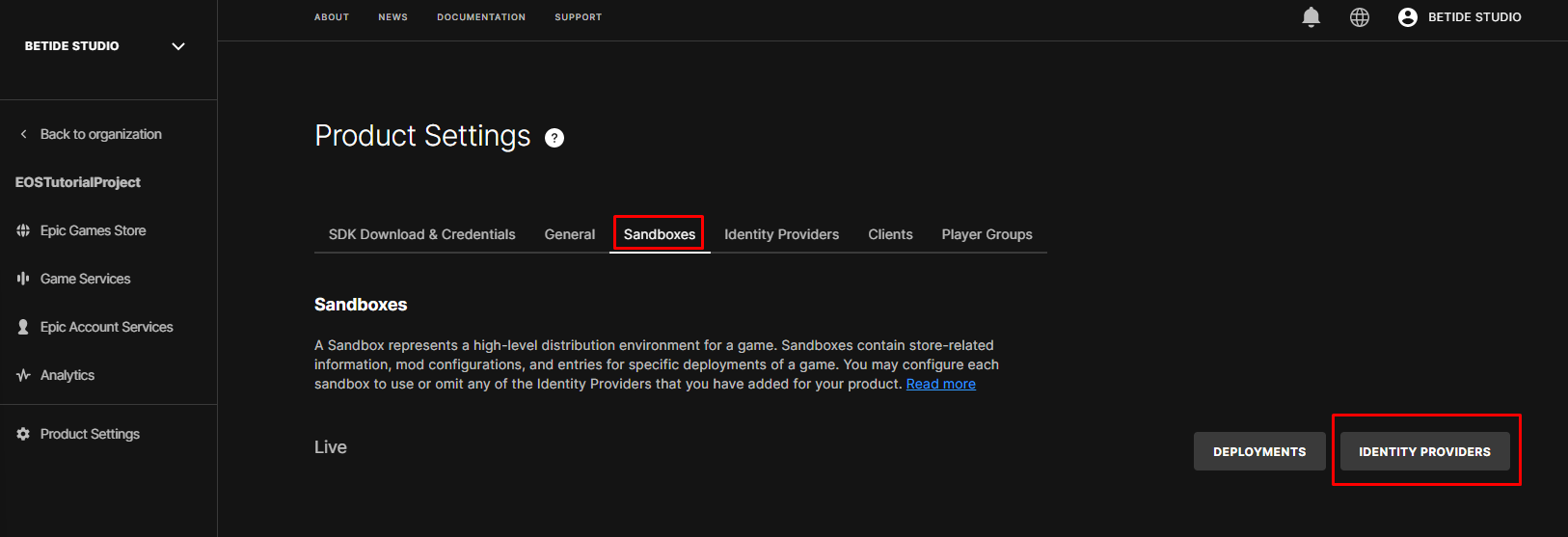Click the user account avatar icon
This screenshot has width=1568, height=537.
point(1407,17)
